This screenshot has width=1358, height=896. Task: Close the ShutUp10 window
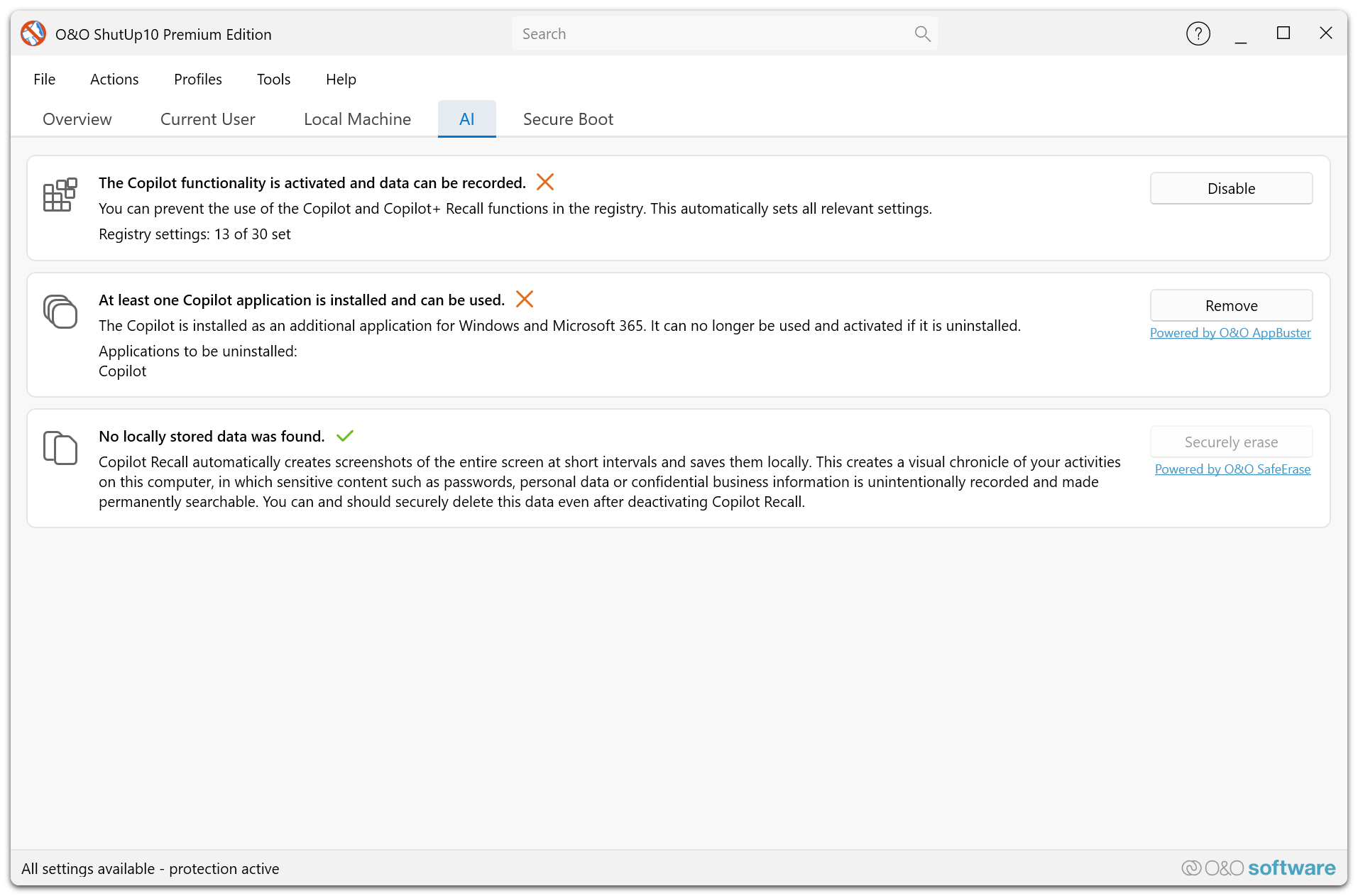[1326, 33]
